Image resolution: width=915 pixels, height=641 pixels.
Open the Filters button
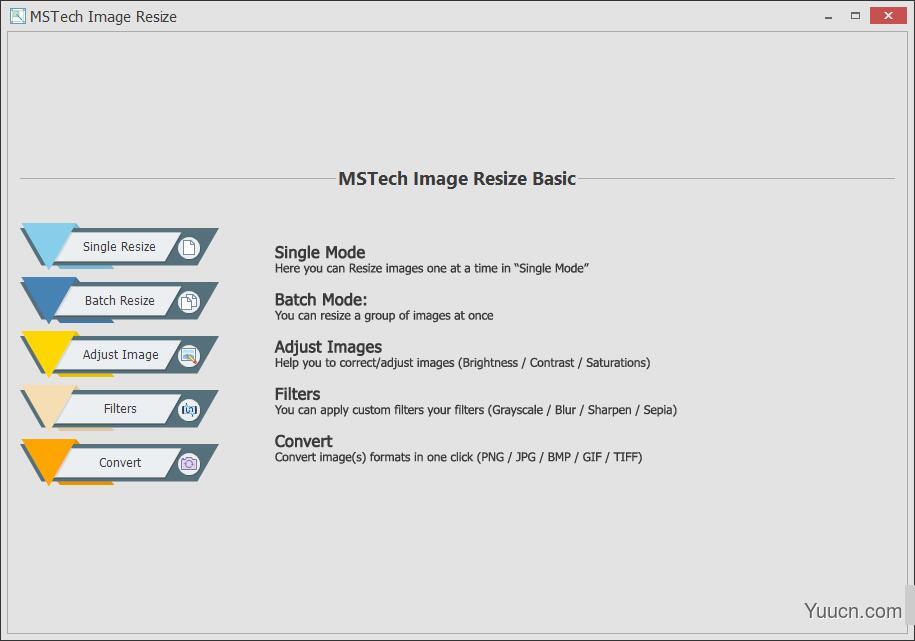click(x=120, y=409)
